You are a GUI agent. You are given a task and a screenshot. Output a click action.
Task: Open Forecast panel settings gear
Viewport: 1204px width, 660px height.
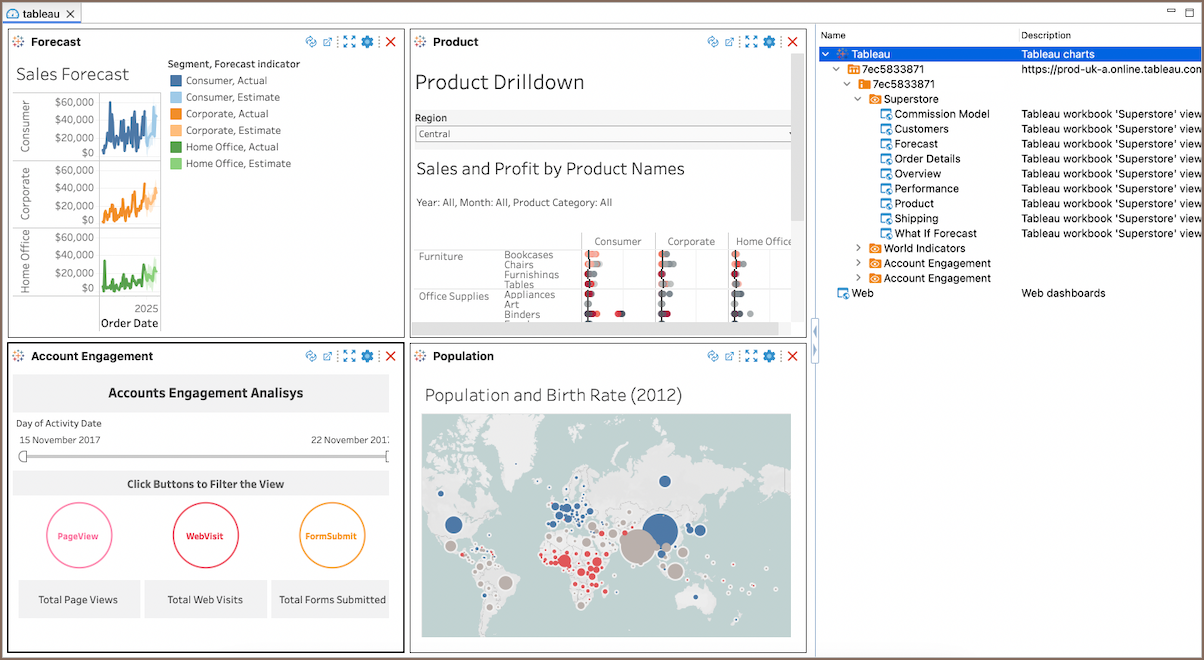click(x=367, y=42)
